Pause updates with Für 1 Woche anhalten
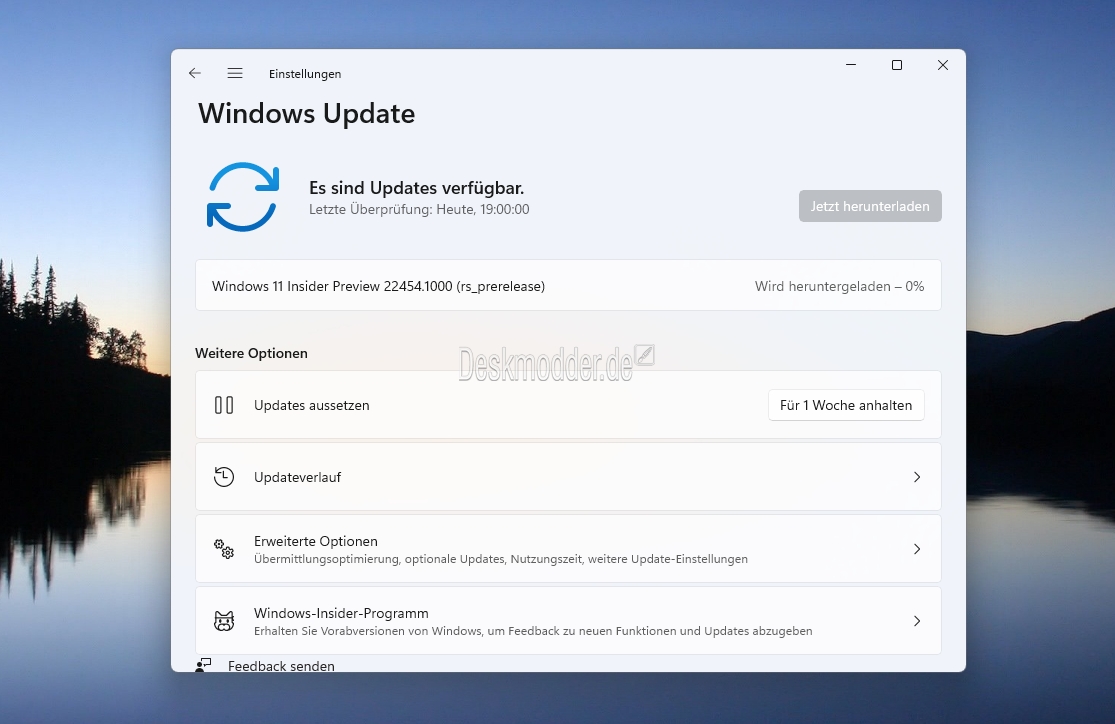The width and height of the screenshot is (1115, 724). [845, 405]
